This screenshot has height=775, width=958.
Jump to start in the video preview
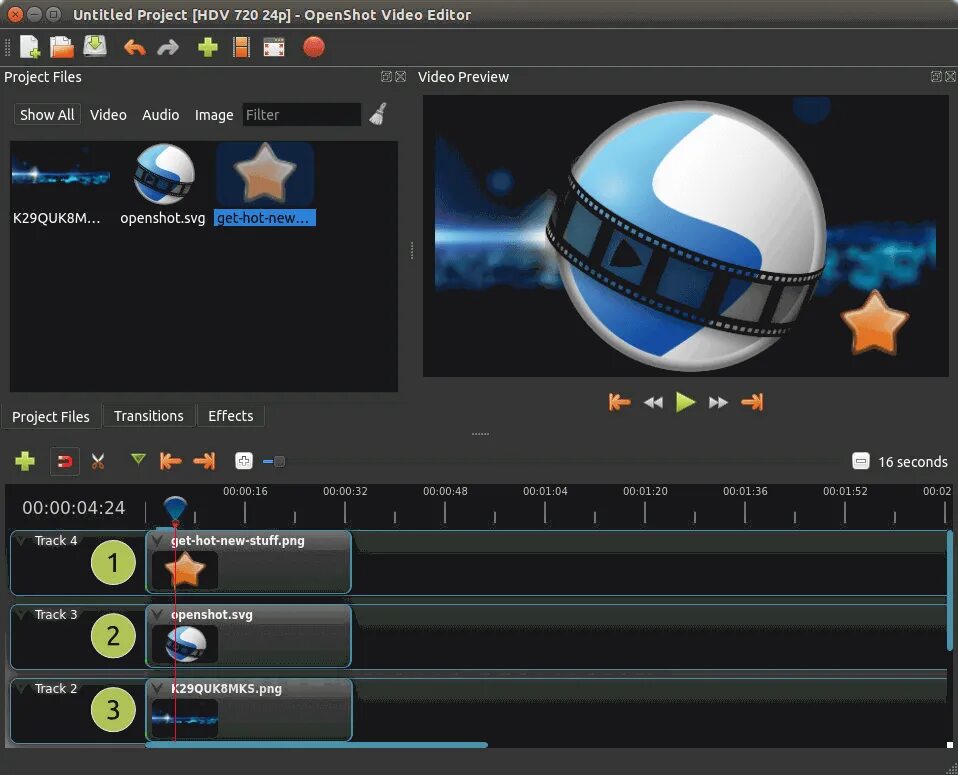point(619,402)
